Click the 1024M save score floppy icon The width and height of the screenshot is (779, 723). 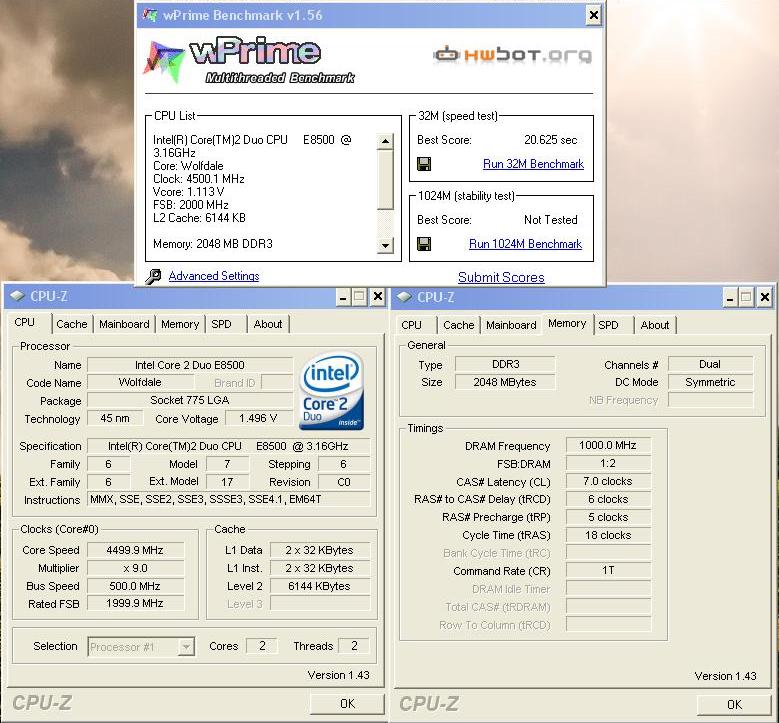click(x=424, y=244)
